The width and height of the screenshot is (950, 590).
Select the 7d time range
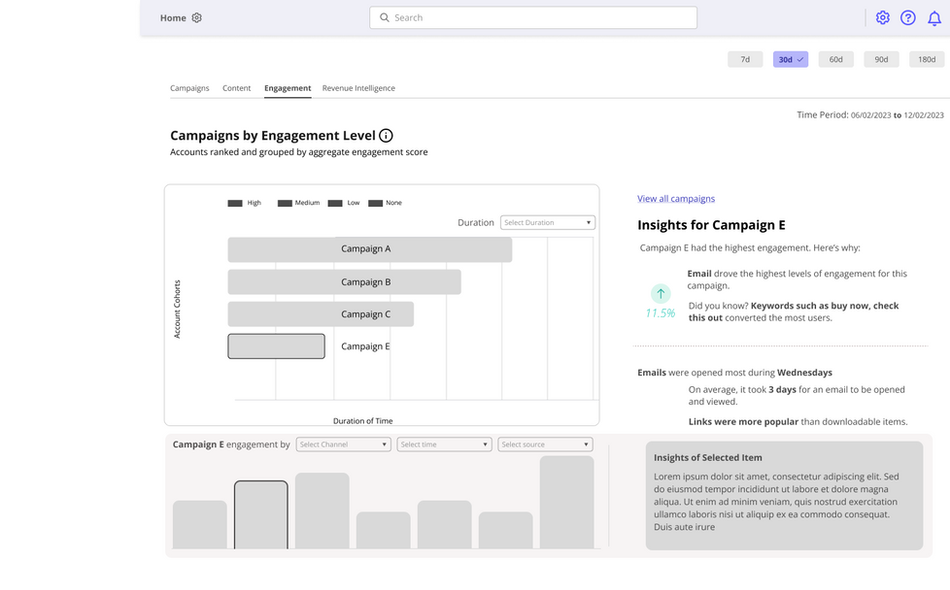[x=745, y=60]
